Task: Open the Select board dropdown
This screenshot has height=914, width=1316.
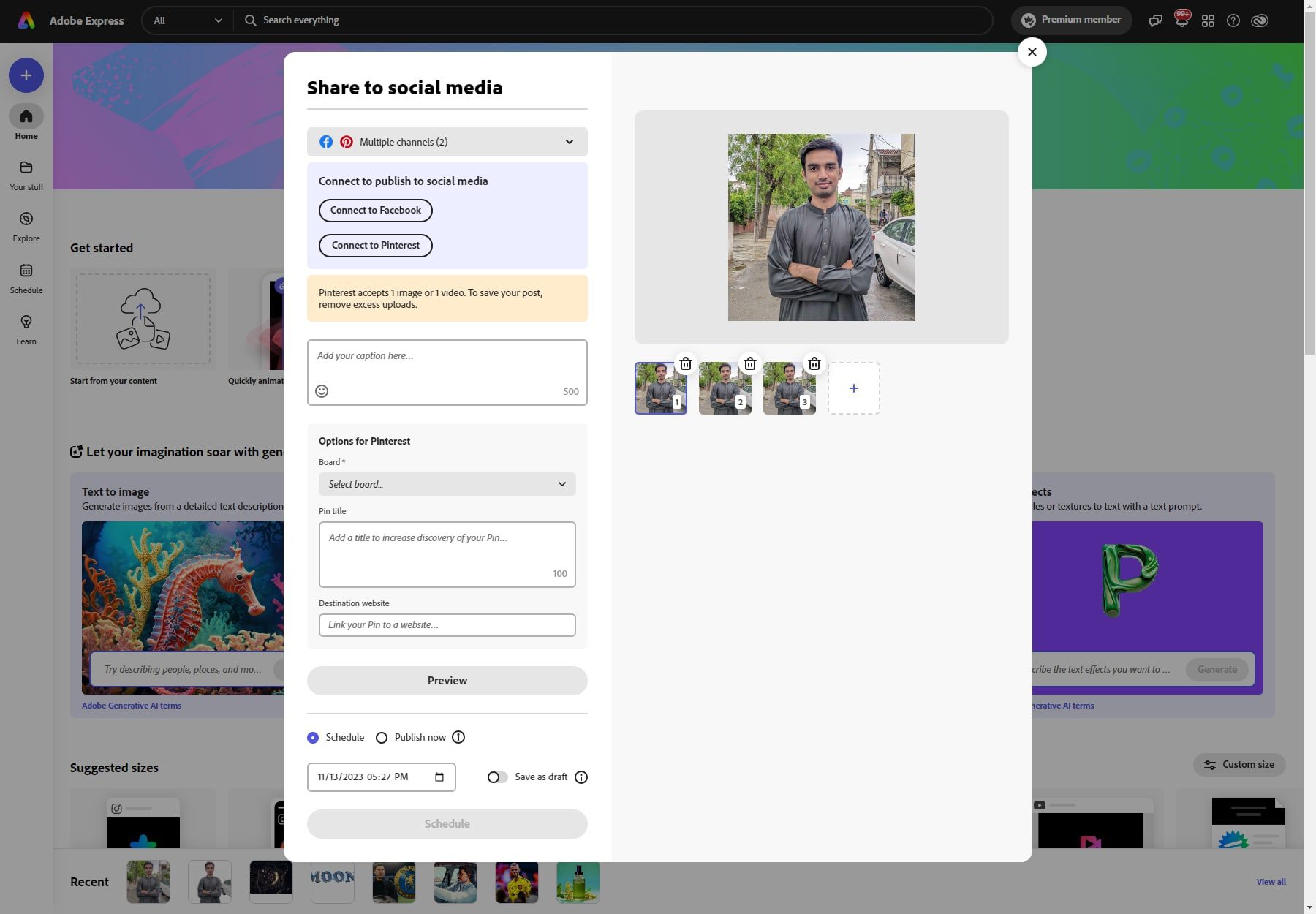Action: pos(447,483)
